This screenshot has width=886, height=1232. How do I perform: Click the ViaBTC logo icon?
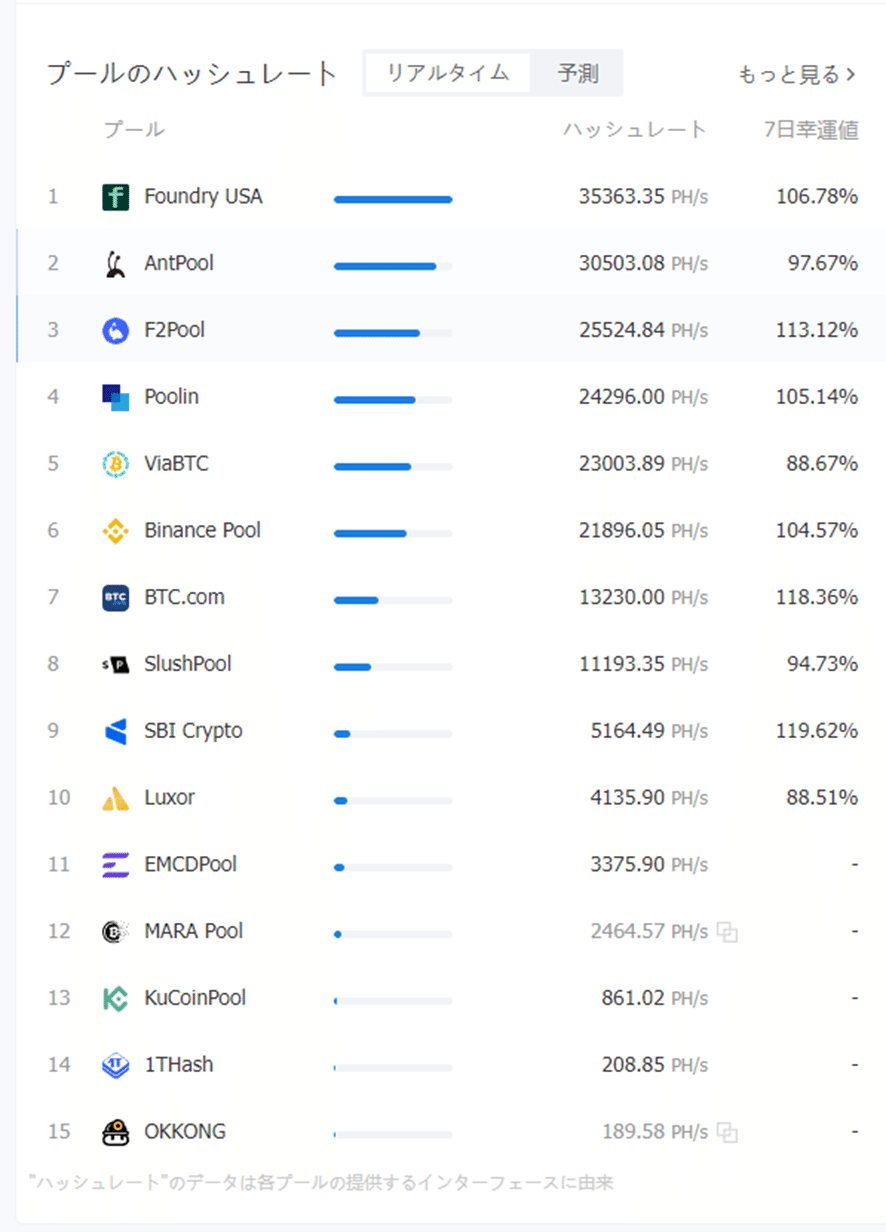tap(116, 464)
